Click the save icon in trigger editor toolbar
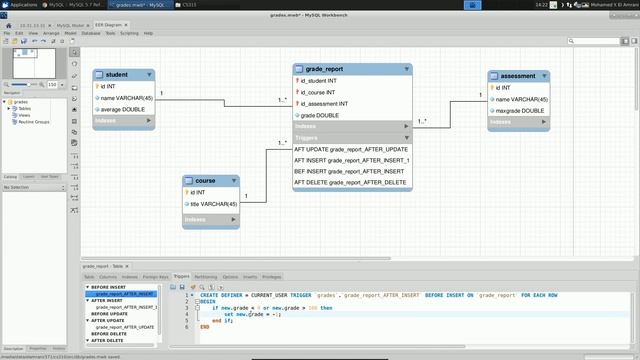 click(182, 287)
